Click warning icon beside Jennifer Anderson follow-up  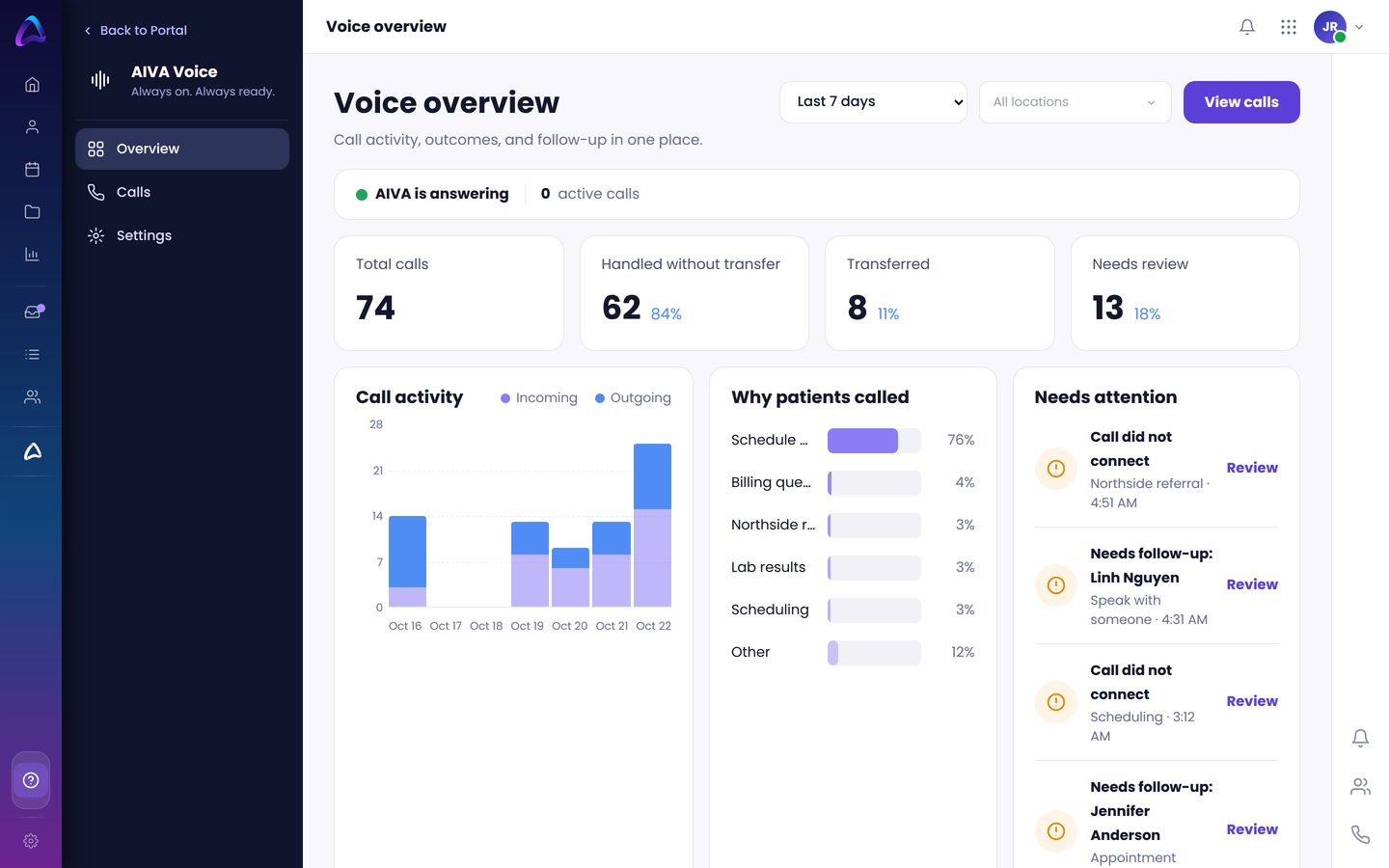pyautogui.click(x=1056, y=830)
